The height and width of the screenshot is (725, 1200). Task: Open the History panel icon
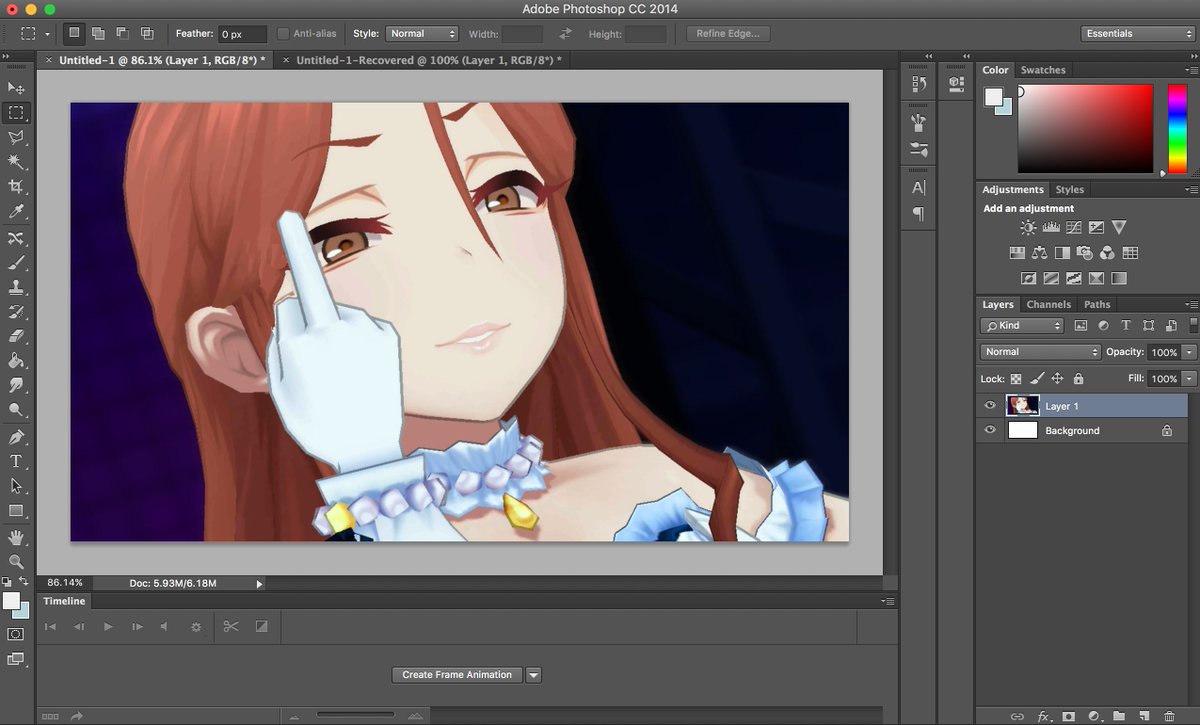tap(919, 84)
